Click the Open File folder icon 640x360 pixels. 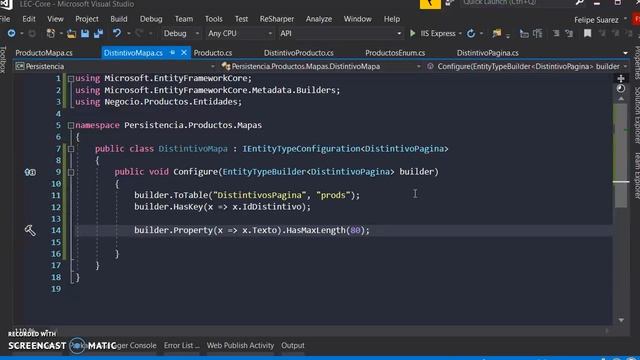[71, 33]
